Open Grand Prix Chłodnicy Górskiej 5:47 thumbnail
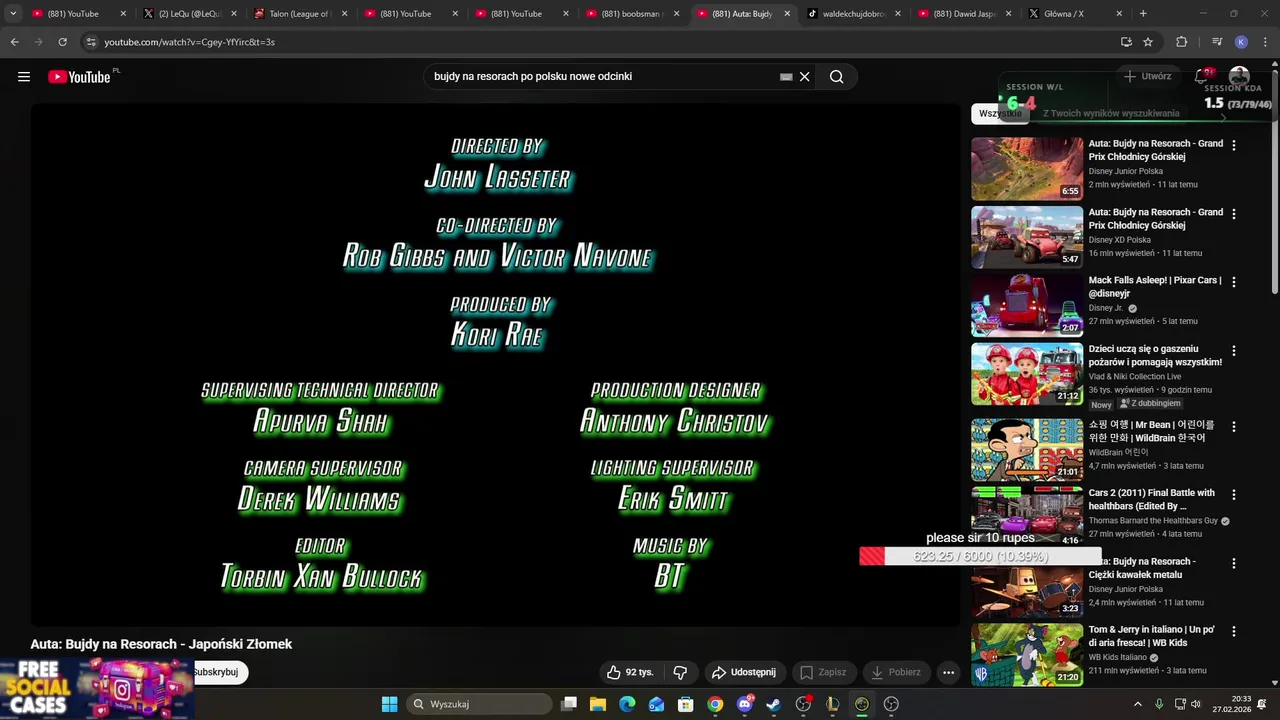 click(1027, 237)
